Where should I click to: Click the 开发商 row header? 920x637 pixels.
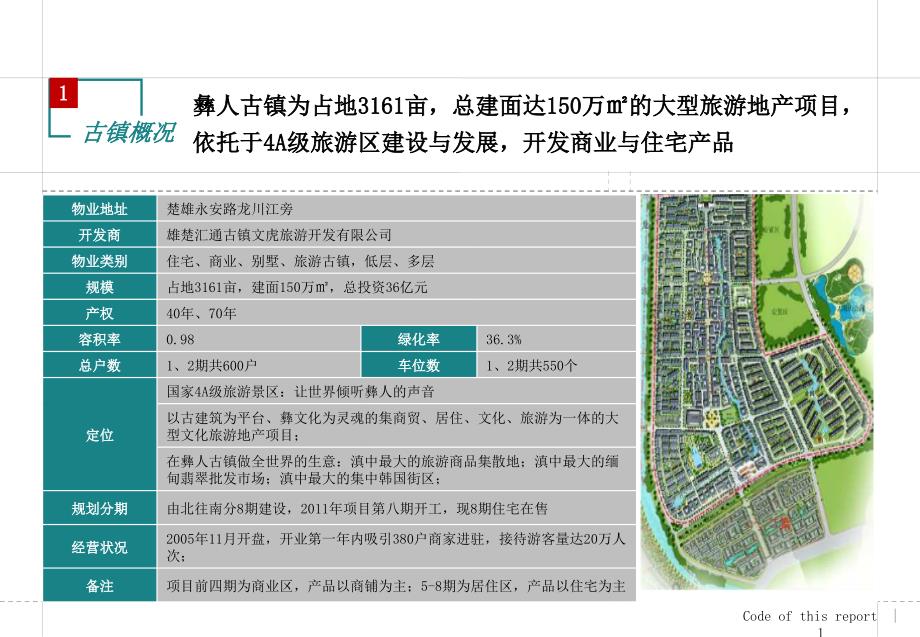[99, 235]
